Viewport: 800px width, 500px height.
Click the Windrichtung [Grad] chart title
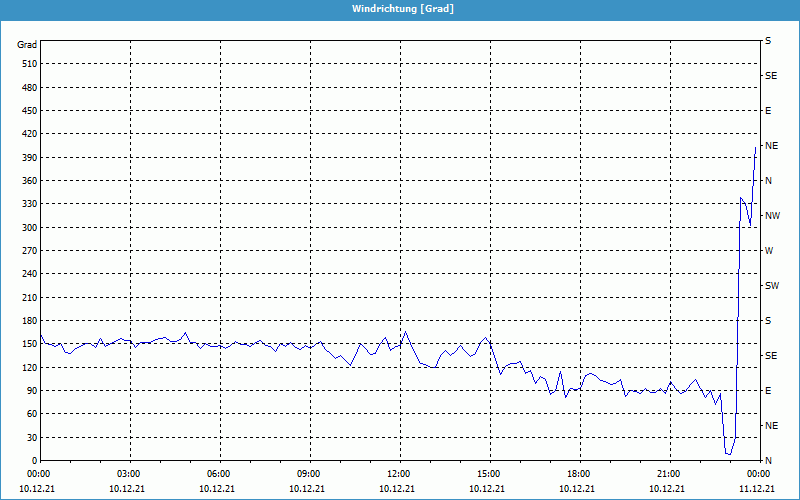pyautogui.click(x=400, y=8)
